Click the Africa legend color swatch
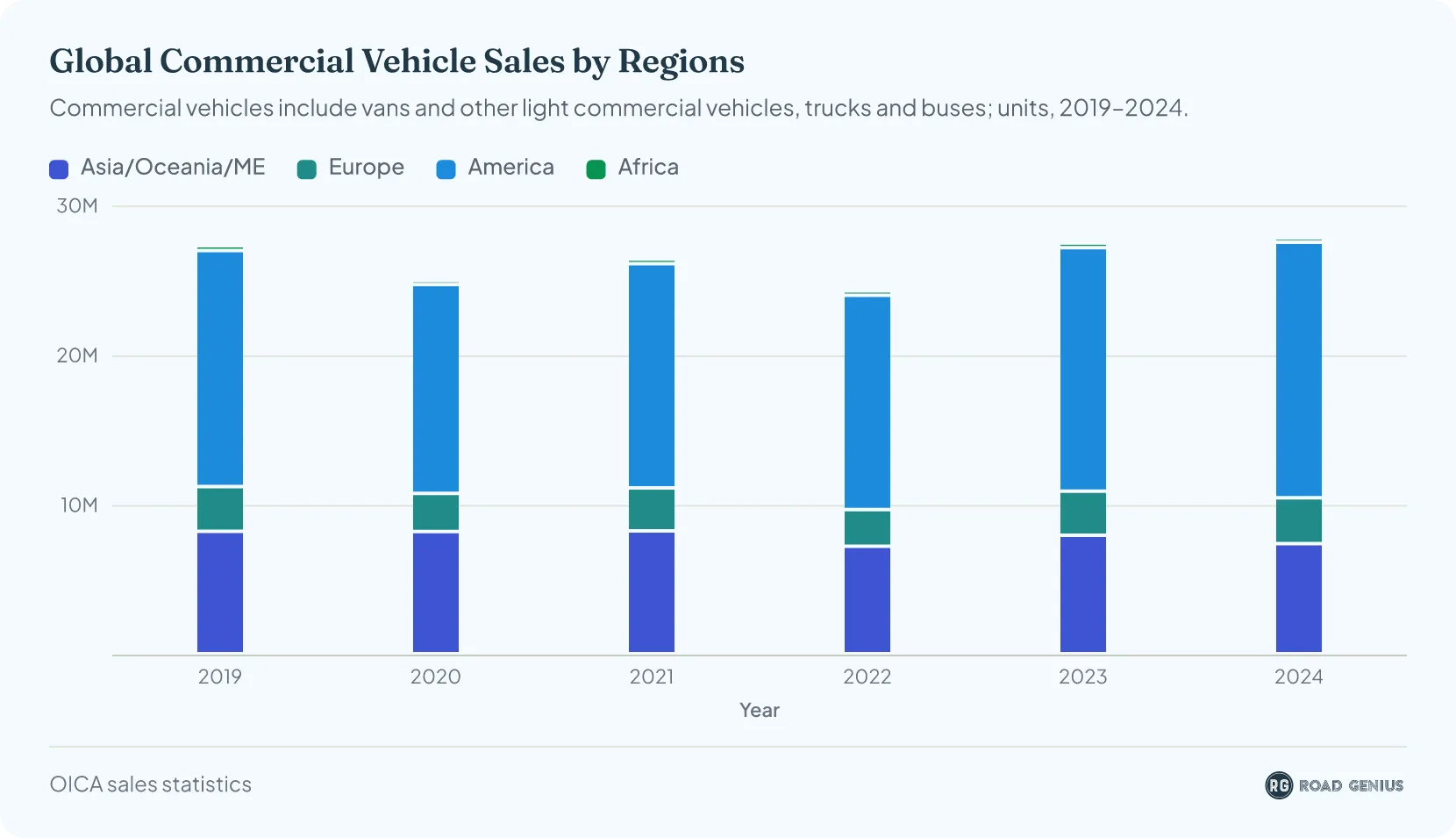1456x838 pixels. pos(596,169)
